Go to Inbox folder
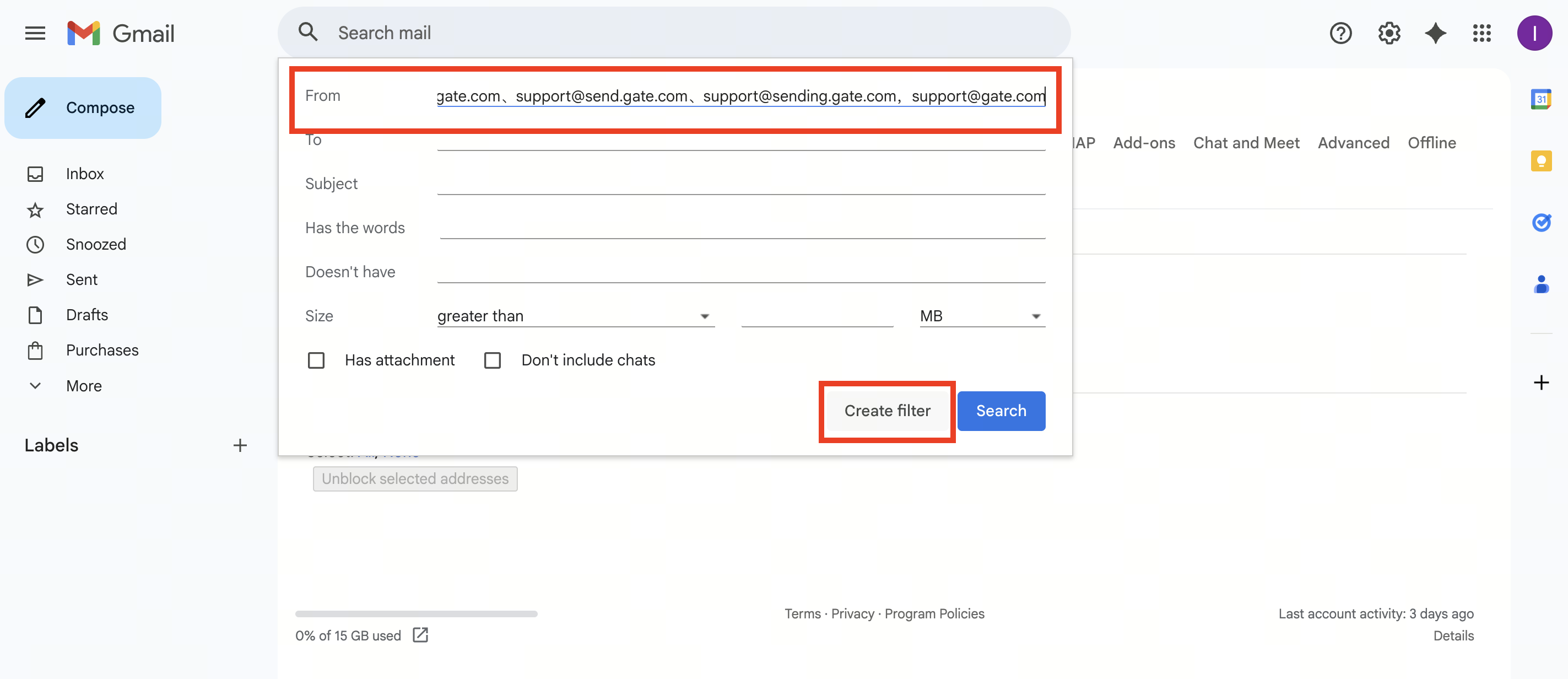The image size is (1568, 679). [x=85, y=174]
